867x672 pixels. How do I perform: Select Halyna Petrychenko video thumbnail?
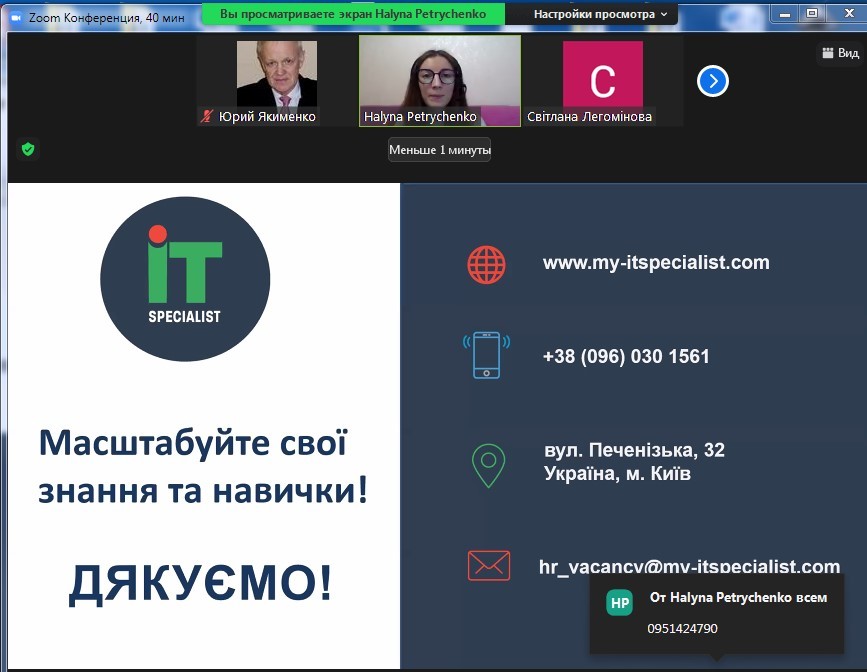click(x=440, y=81)
